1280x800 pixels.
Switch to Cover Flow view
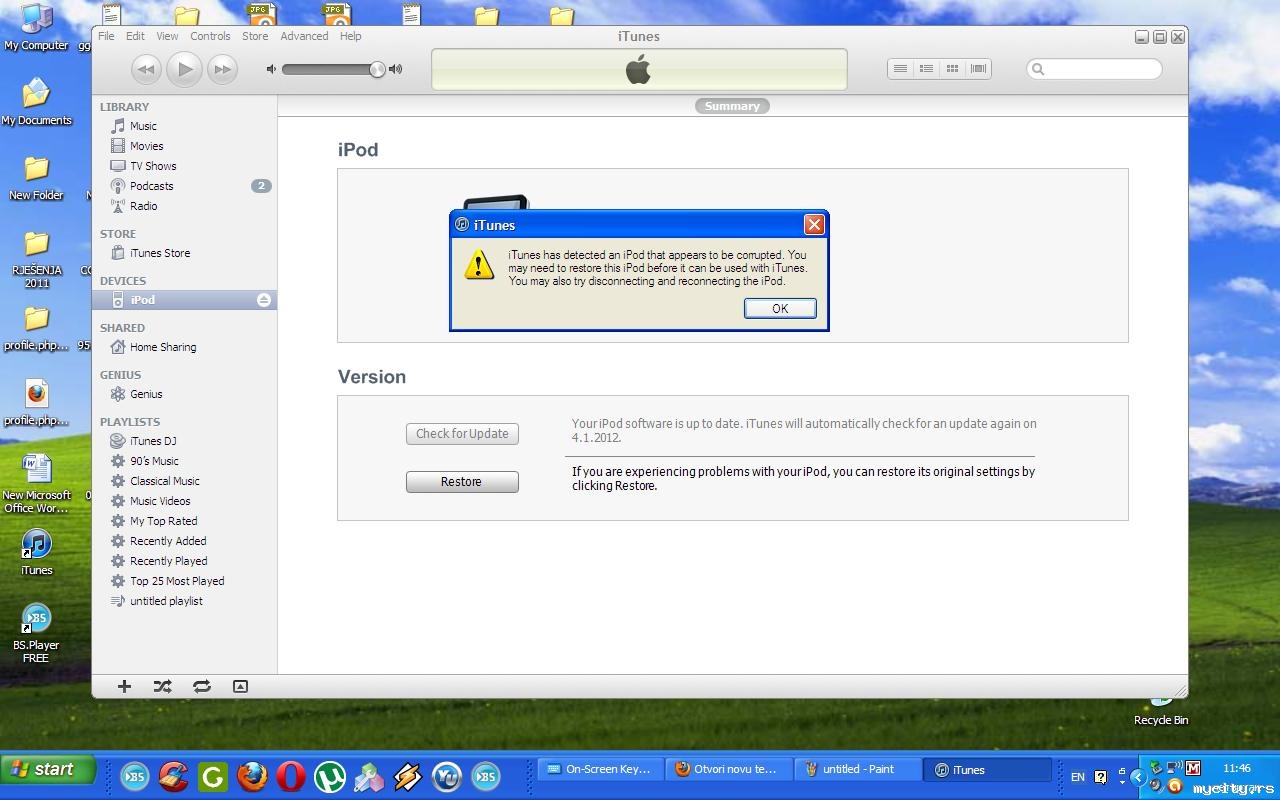coord(978,69)
